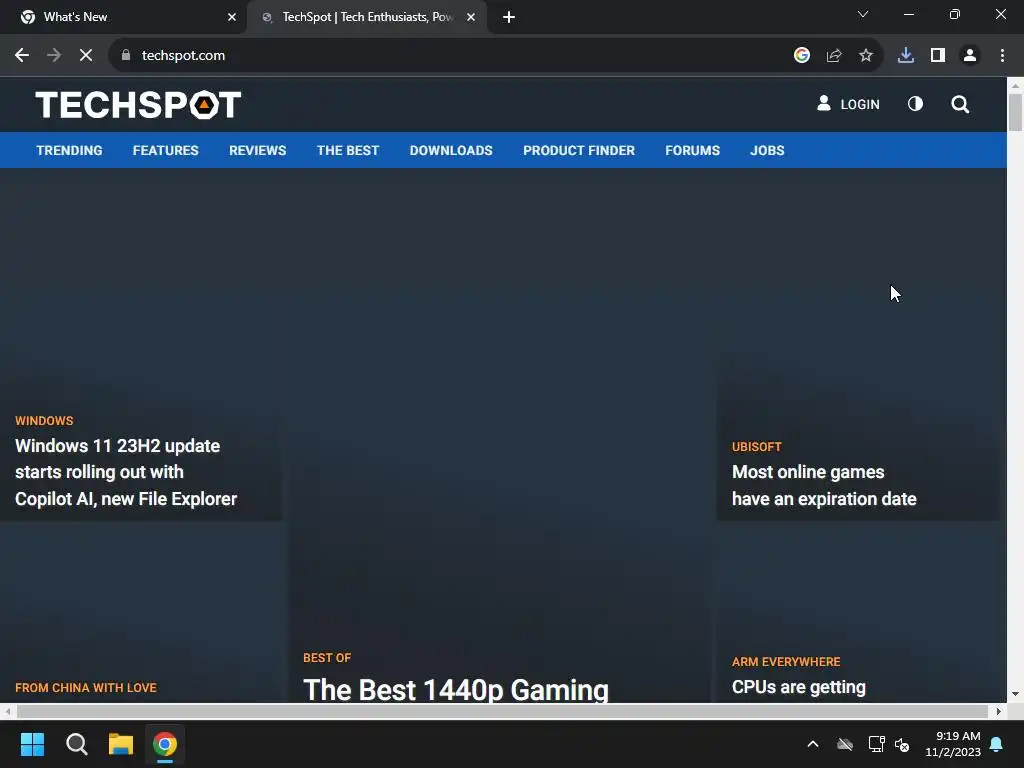Open the Windows 11 23H2 update article
The image size is (1024, 768).
126,472
